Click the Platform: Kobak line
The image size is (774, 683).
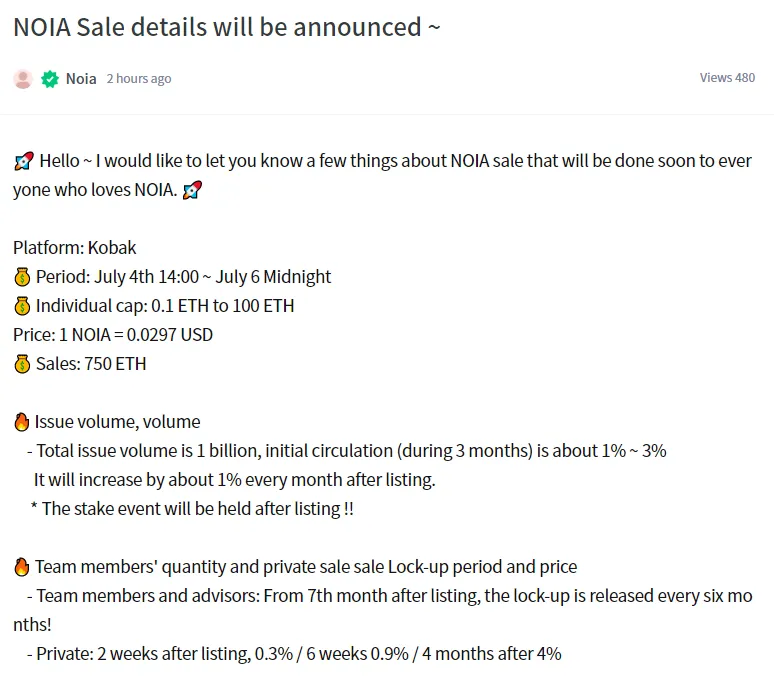(x=75, y=248)
